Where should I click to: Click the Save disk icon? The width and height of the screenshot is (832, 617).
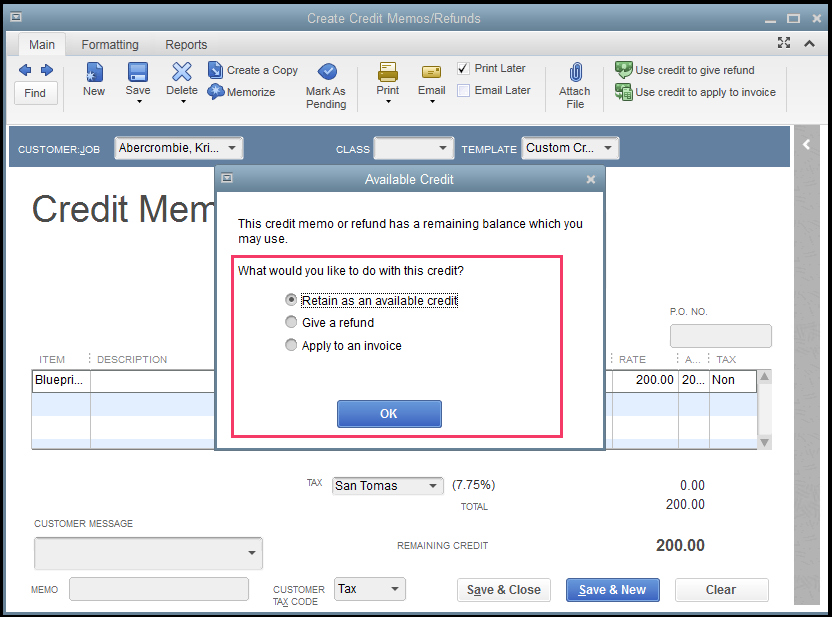point(138,73)
